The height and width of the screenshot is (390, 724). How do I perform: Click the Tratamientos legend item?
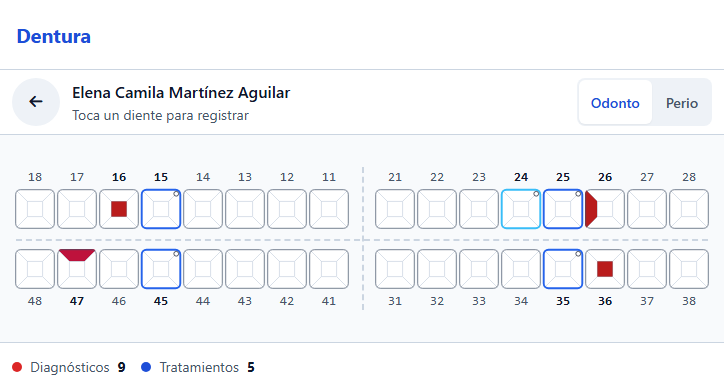[x=198, y=367]
